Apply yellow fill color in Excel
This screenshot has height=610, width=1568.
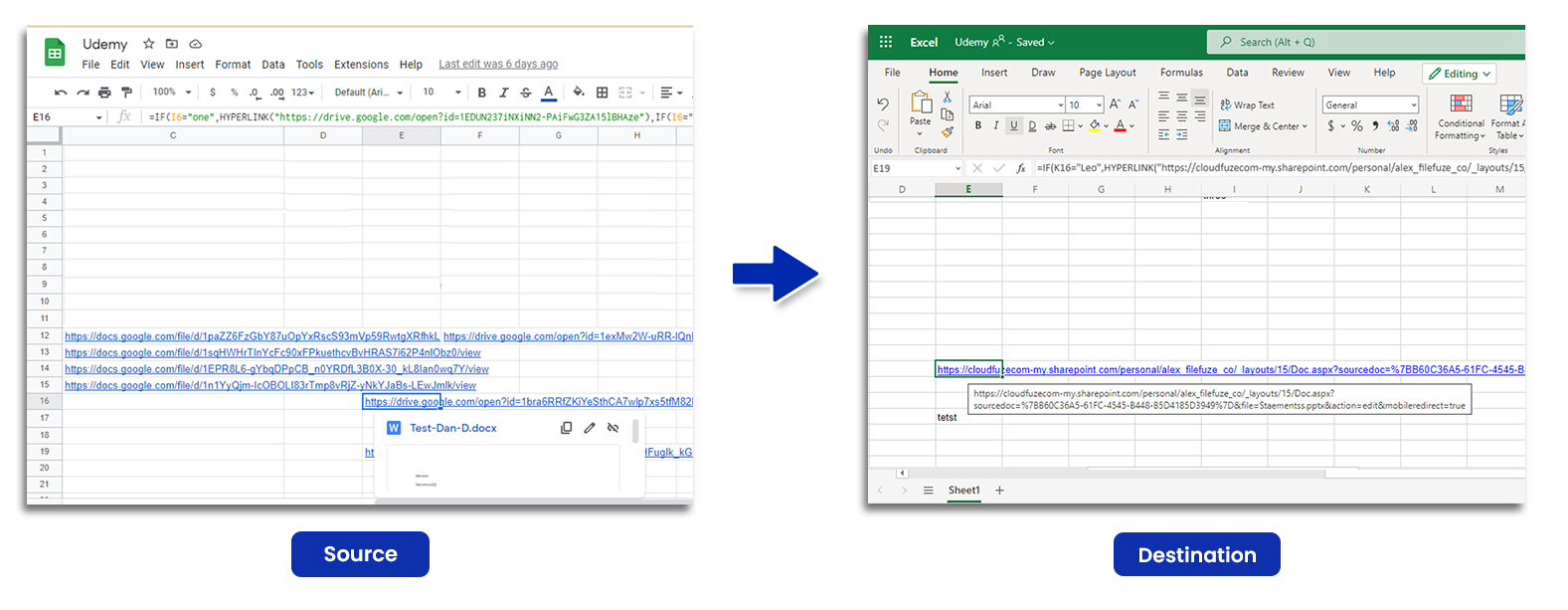(x=1095, y=125)
